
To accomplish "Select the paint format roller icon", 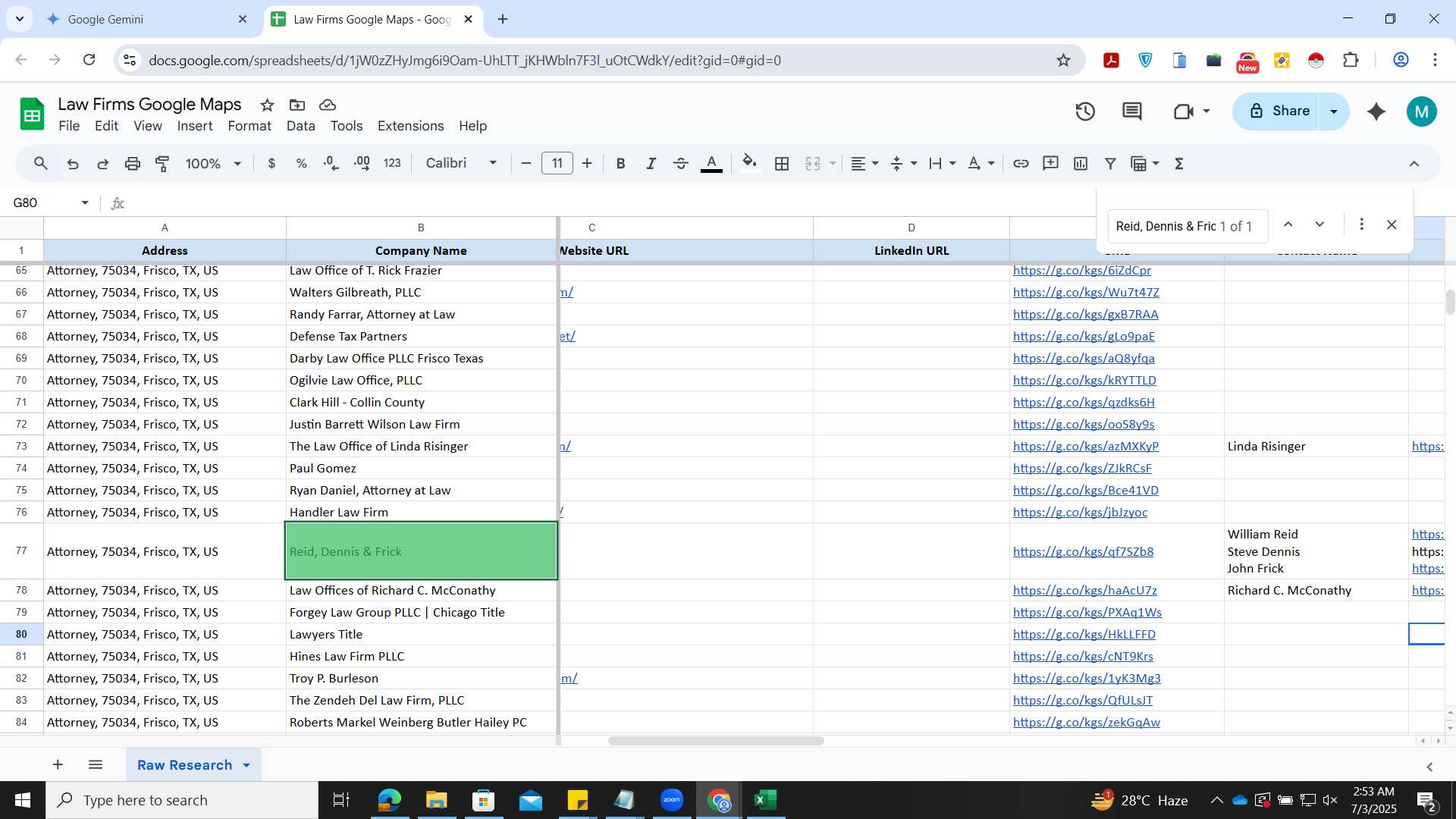I will (162, 163).
